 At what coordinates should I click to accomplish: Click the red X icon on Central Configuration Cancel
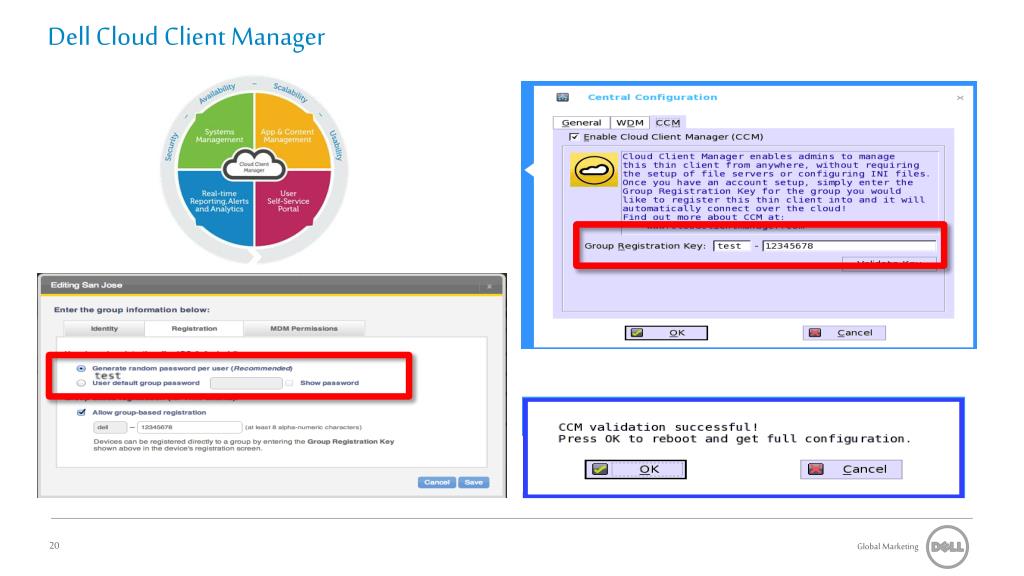pyautogui.click(x=815, y=333)
